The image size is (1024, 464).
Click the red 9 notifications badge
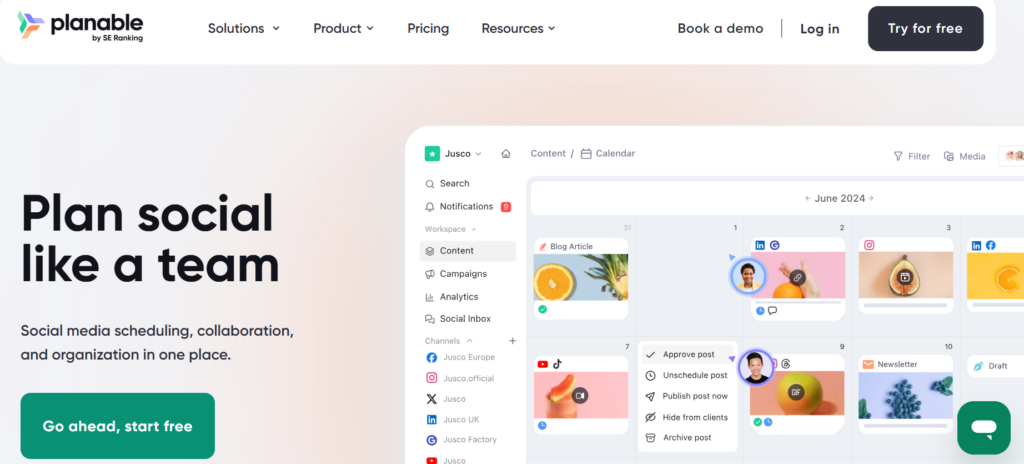(505, 207)
